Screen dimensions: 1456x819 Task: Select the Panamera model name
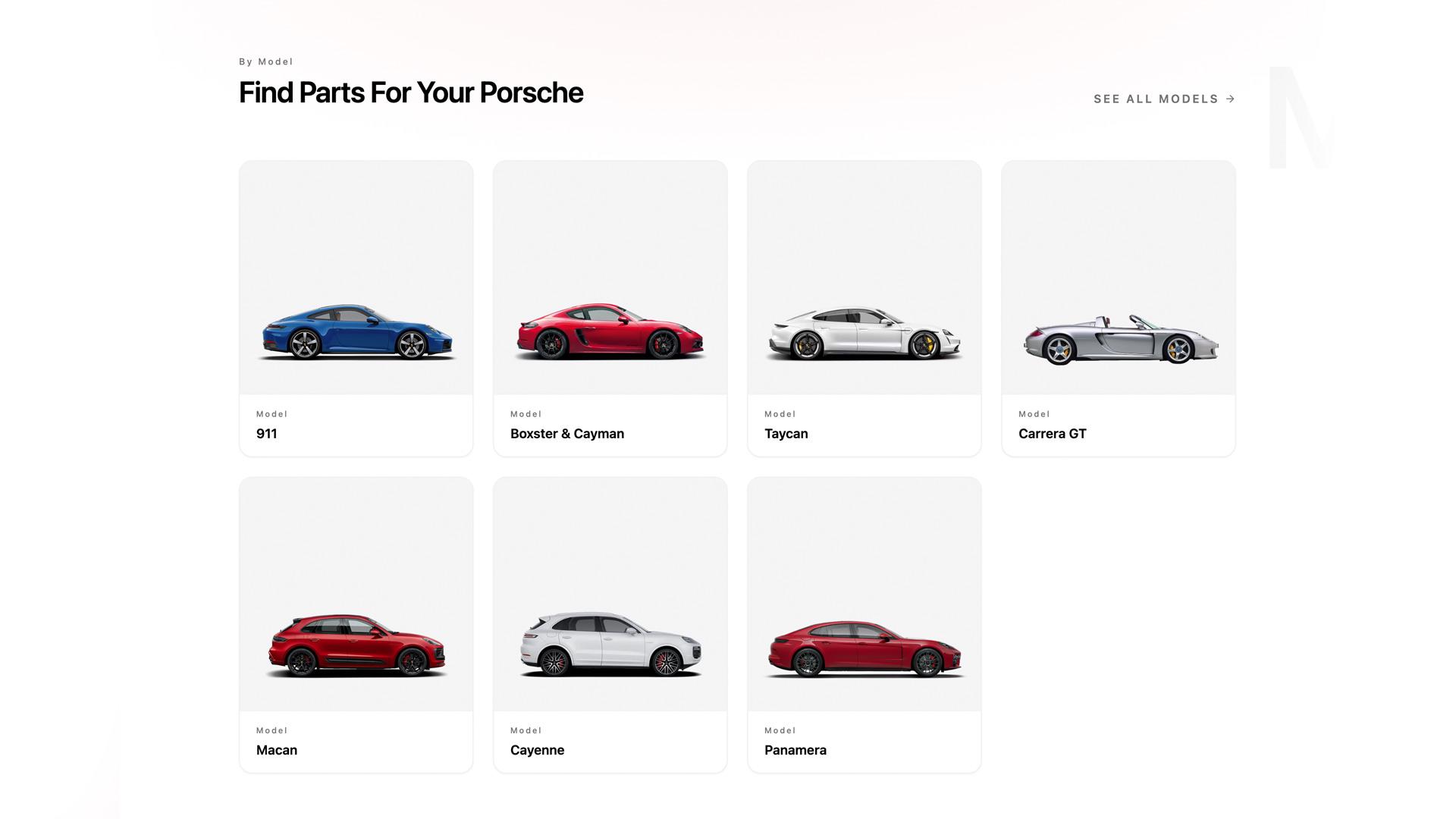point(795,750)
